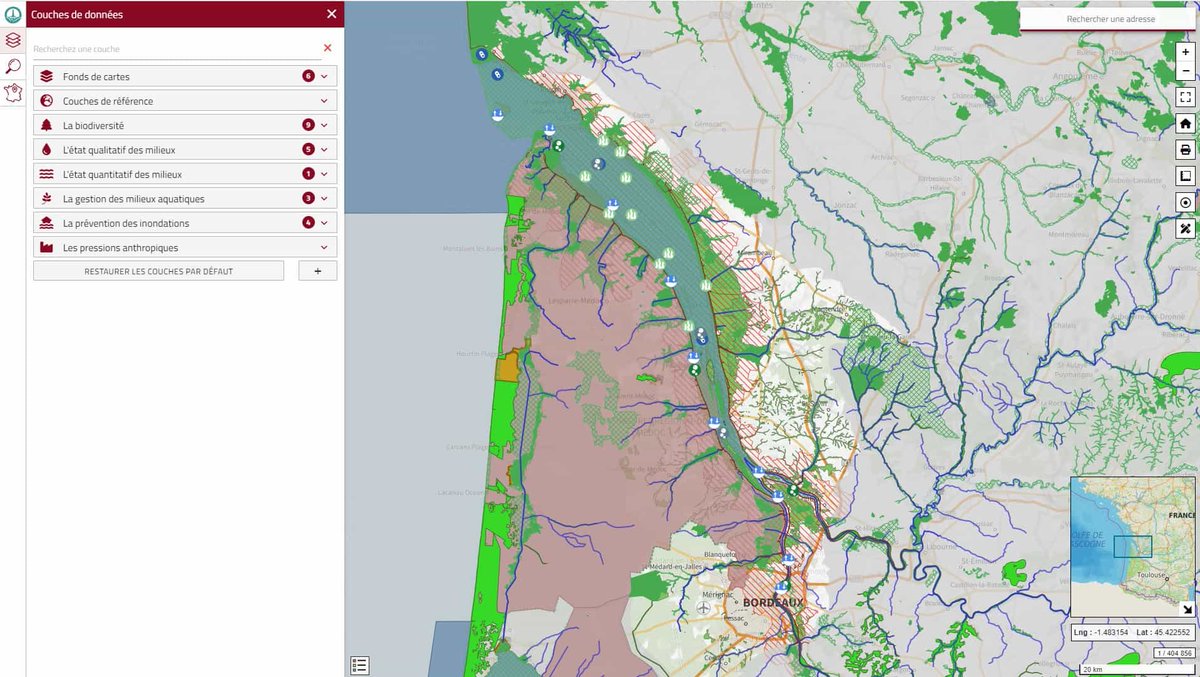Activate the geolocation target icon
Screen dimensions: 1200x677
click(1185, 202)
